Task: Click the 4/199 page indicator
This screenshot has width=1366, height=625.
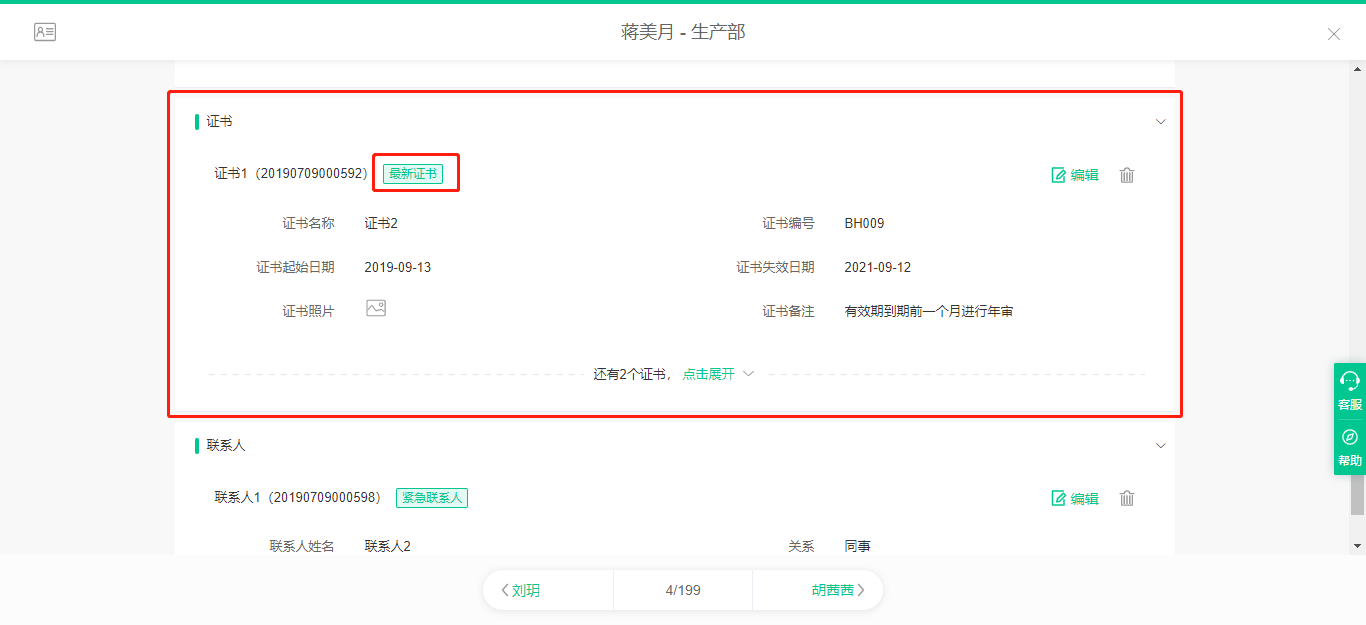Action: click(x=683, y=590)
